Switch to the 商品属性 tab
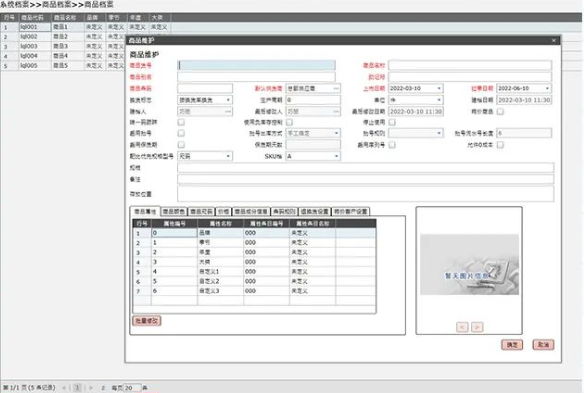This screenshot has width=584, height=393. (x=145, y=211)
